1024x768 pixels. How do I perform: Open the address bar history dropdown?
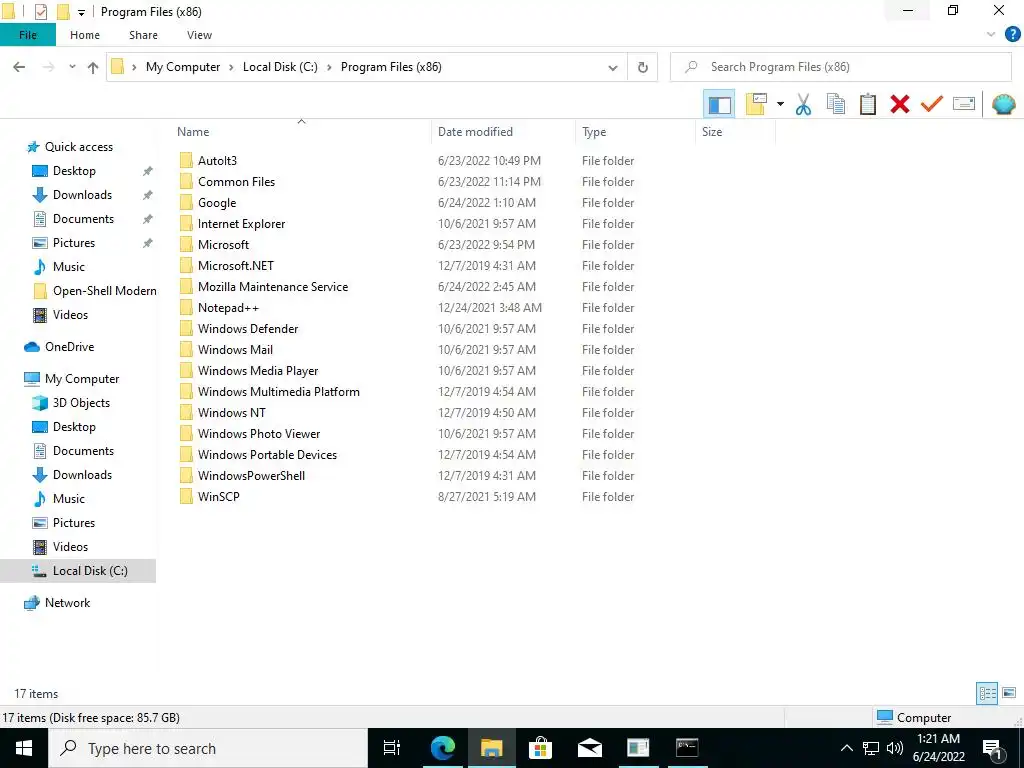click(613, 67)
